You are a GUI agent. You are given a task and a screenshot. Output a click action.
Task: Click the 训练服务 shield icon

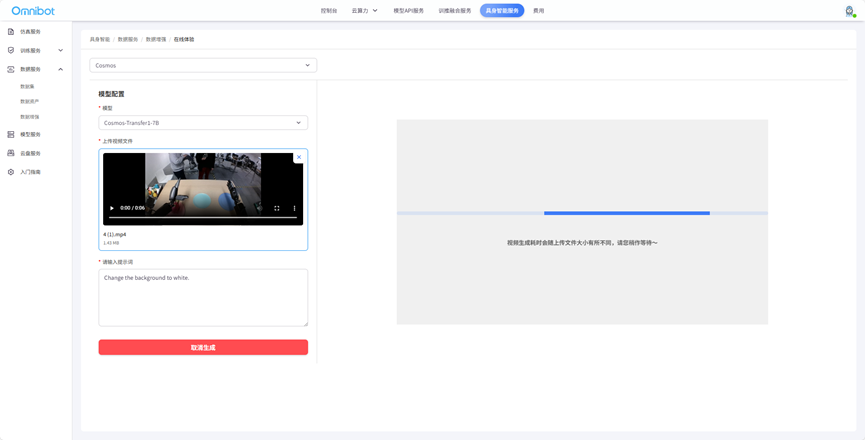tap(10, 50)
